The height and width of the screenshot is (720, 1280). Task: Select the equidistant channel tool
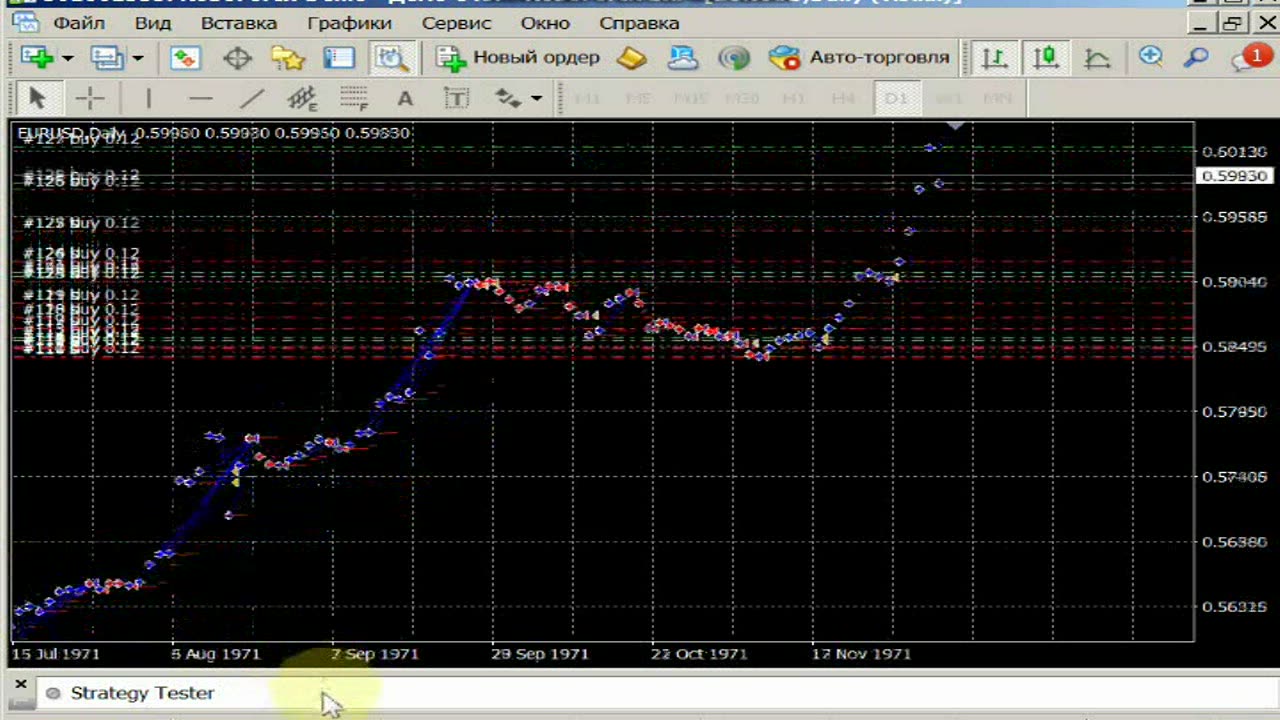302,98
